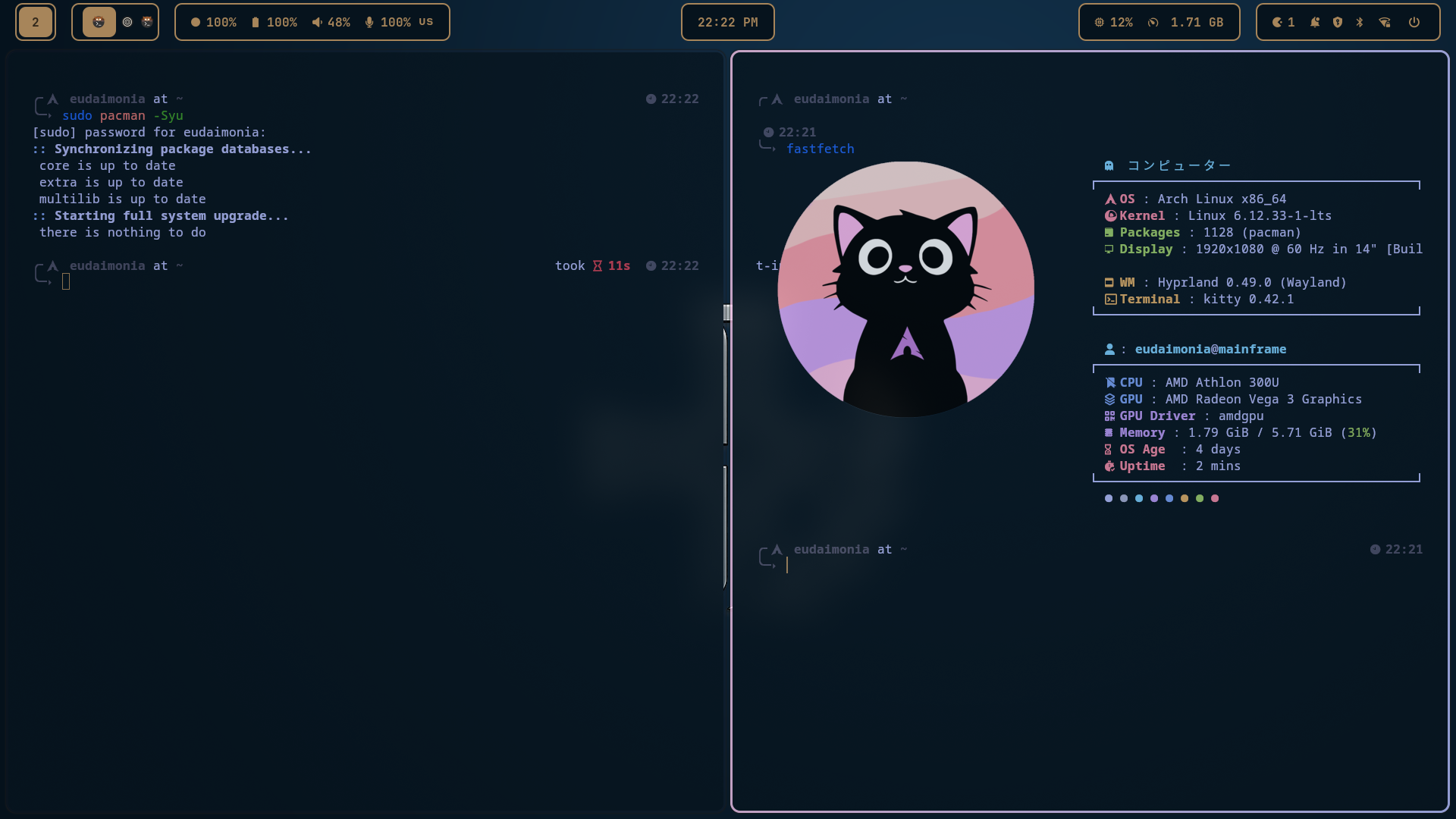Switch keyboard layout by clicking US label
The width and height of the screenshot is (1456, 819).
[425, 22]
